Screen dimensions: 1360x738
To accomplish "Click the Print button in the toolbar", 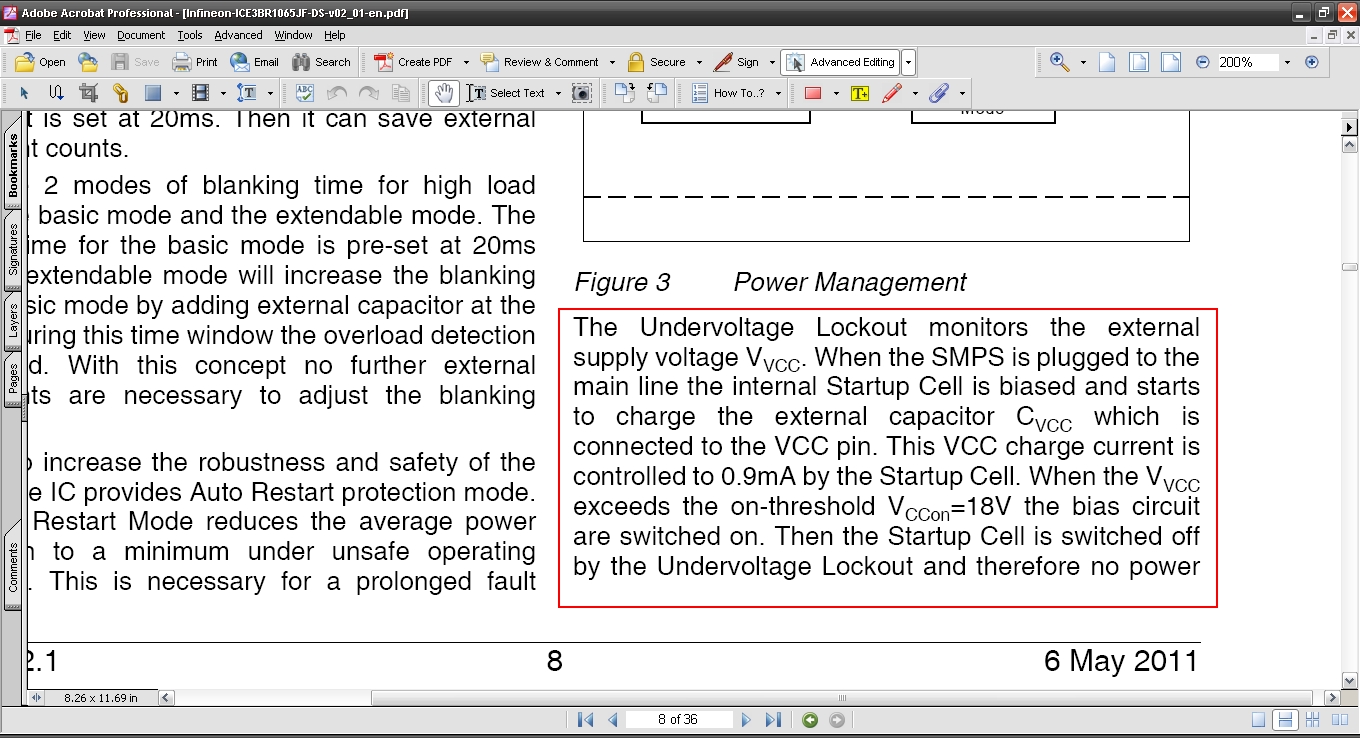I will coord(195,62).
